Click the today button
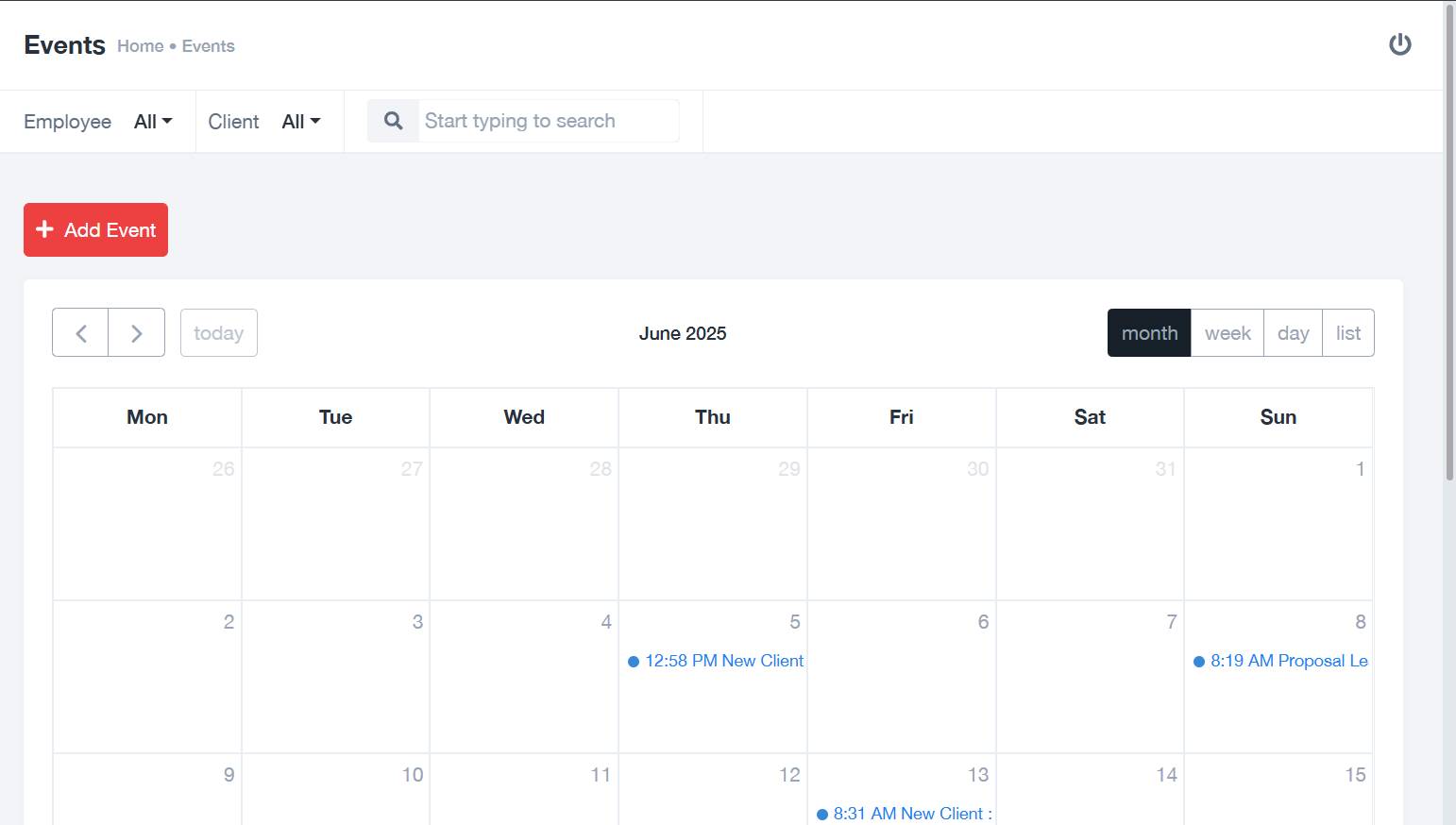1456x825 pixels. [219, 332]
